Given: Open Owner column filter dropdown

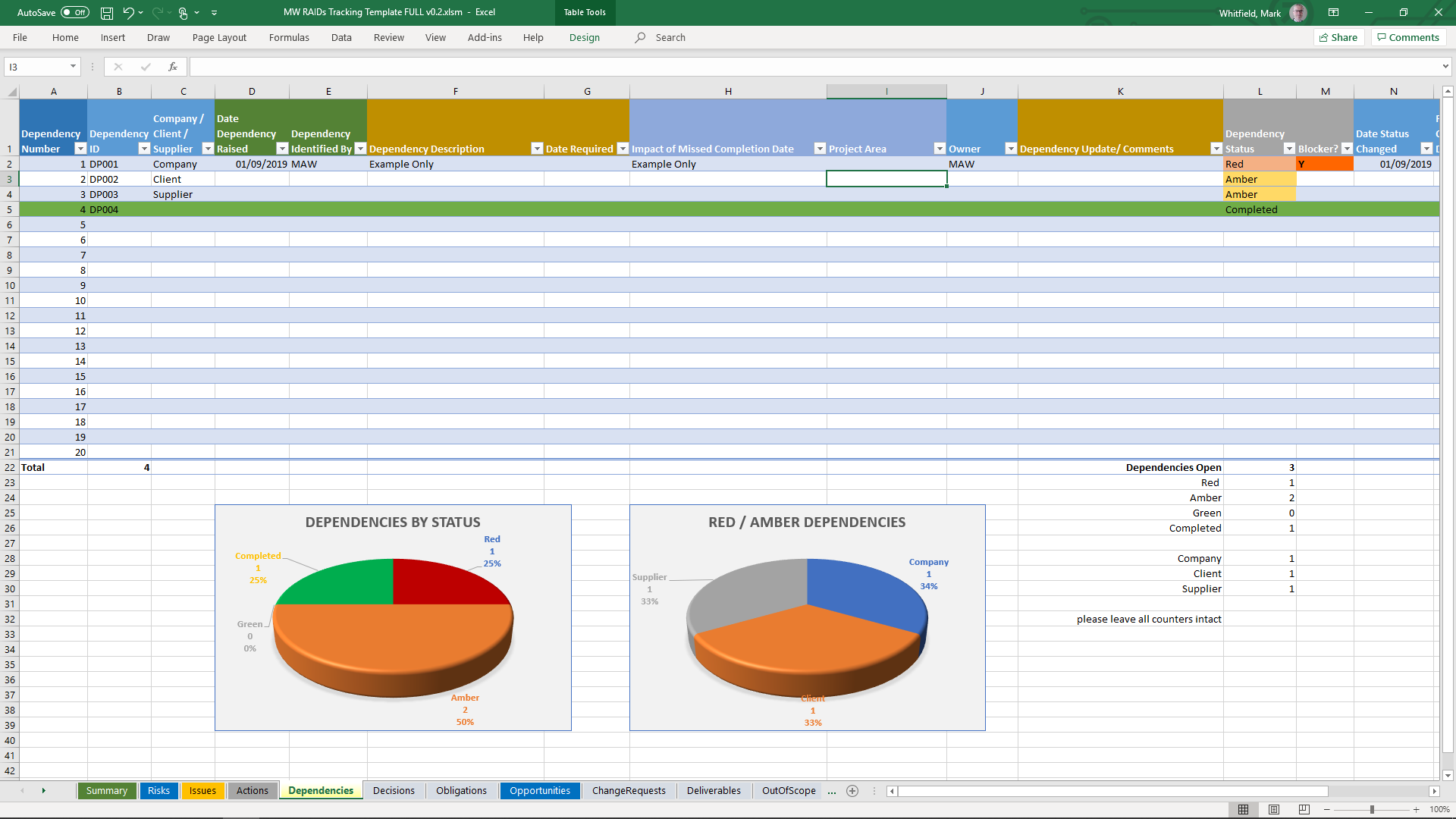Looking at the screenshot, I should (1010, 149).
